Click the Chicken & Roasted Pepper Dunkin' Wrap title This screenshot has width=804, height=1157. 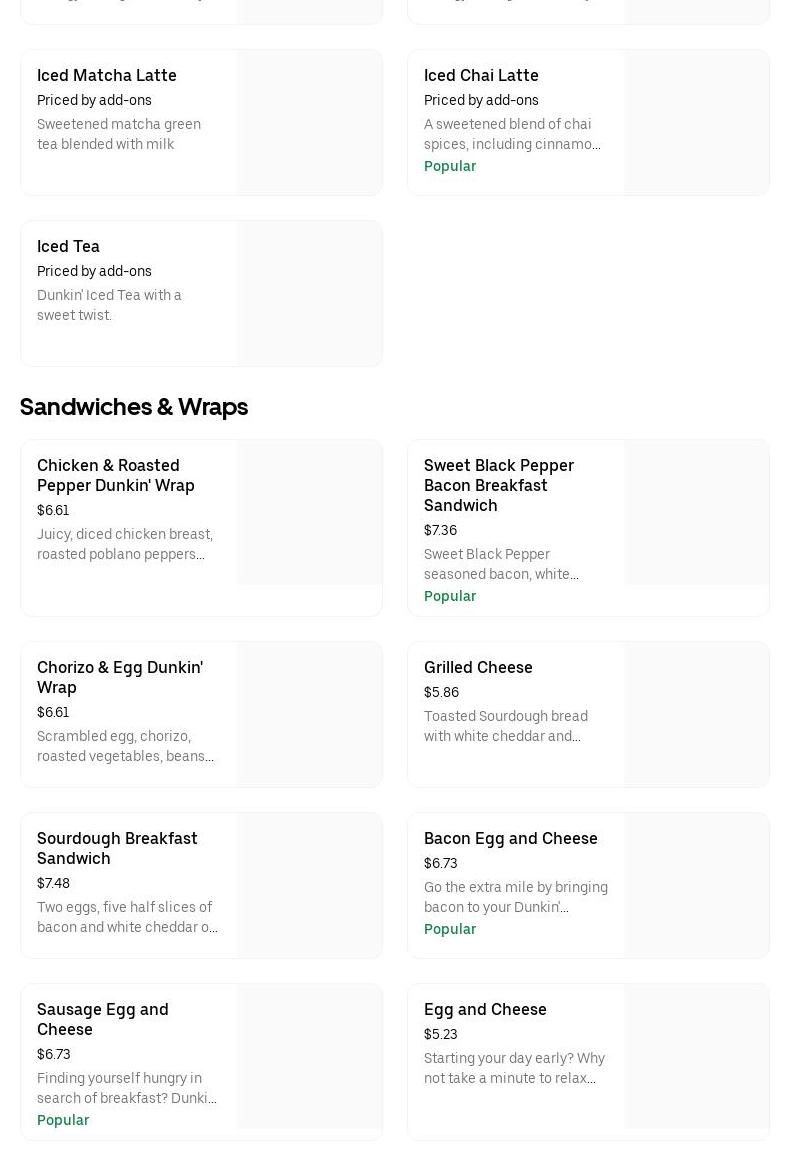click(x=116, y=475)
